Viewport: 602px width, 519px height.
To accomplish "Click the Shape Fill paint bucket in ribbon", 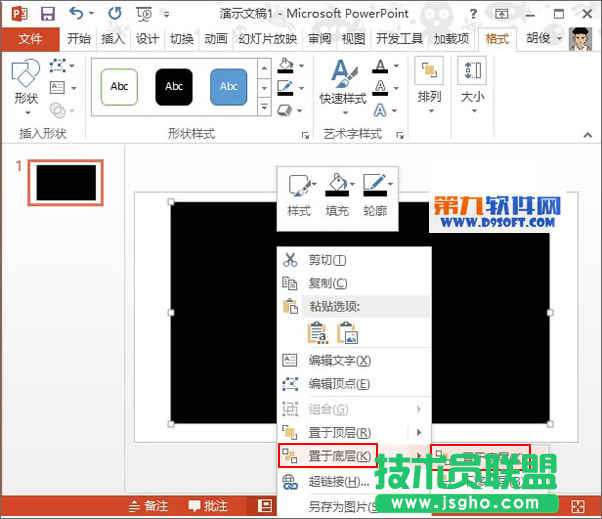I will (286, 65).
